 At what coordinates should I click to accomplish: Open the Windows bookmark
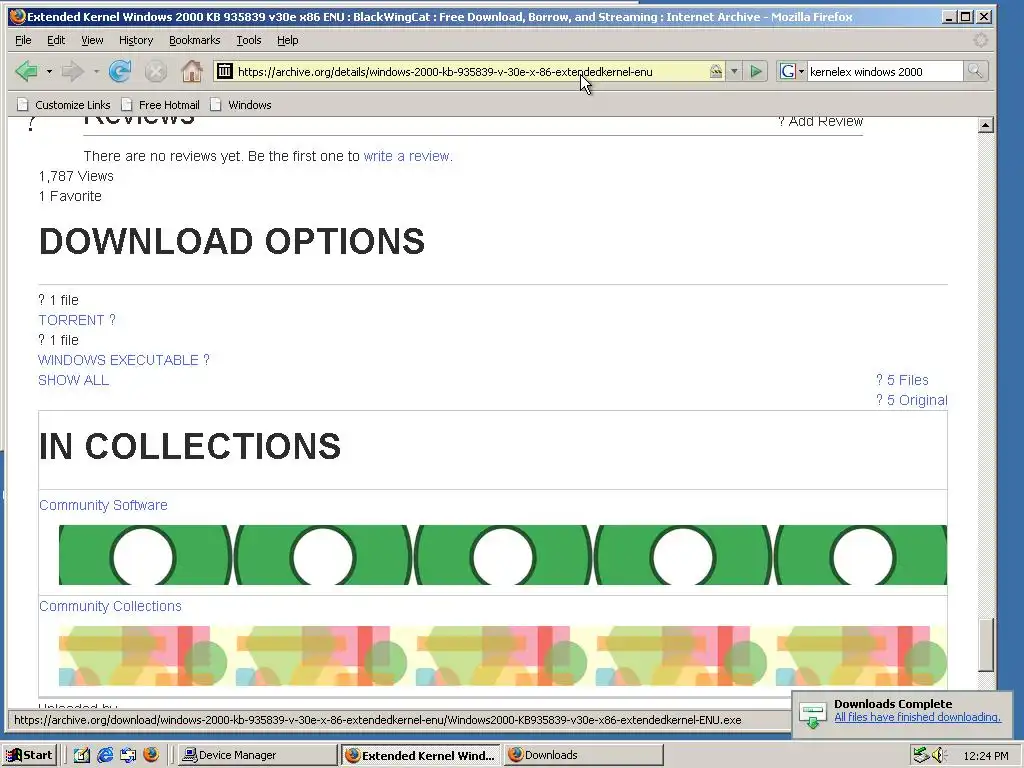(x=241, y=104)
